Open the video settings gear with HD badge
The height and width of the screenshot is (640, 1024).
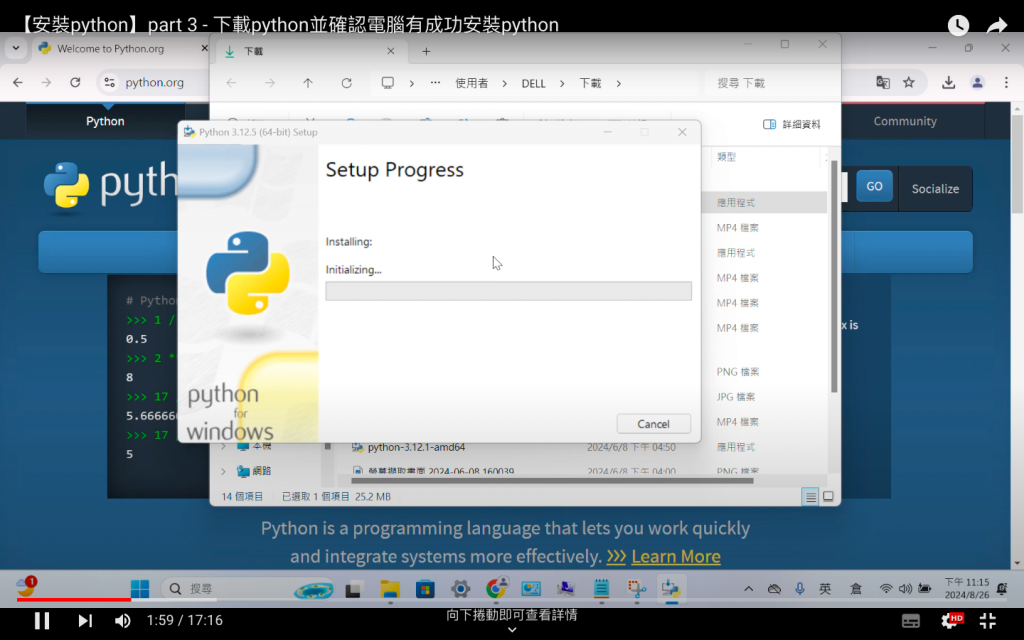click(950, 620)
